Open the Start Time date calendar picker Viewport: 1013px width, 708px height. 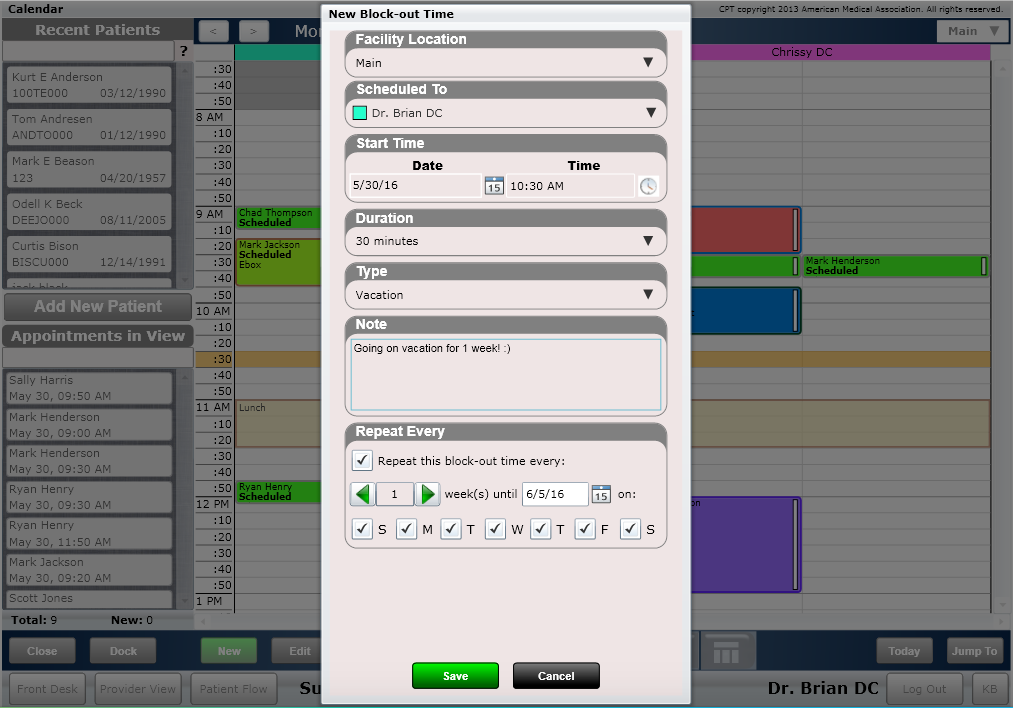coord(493,186)
